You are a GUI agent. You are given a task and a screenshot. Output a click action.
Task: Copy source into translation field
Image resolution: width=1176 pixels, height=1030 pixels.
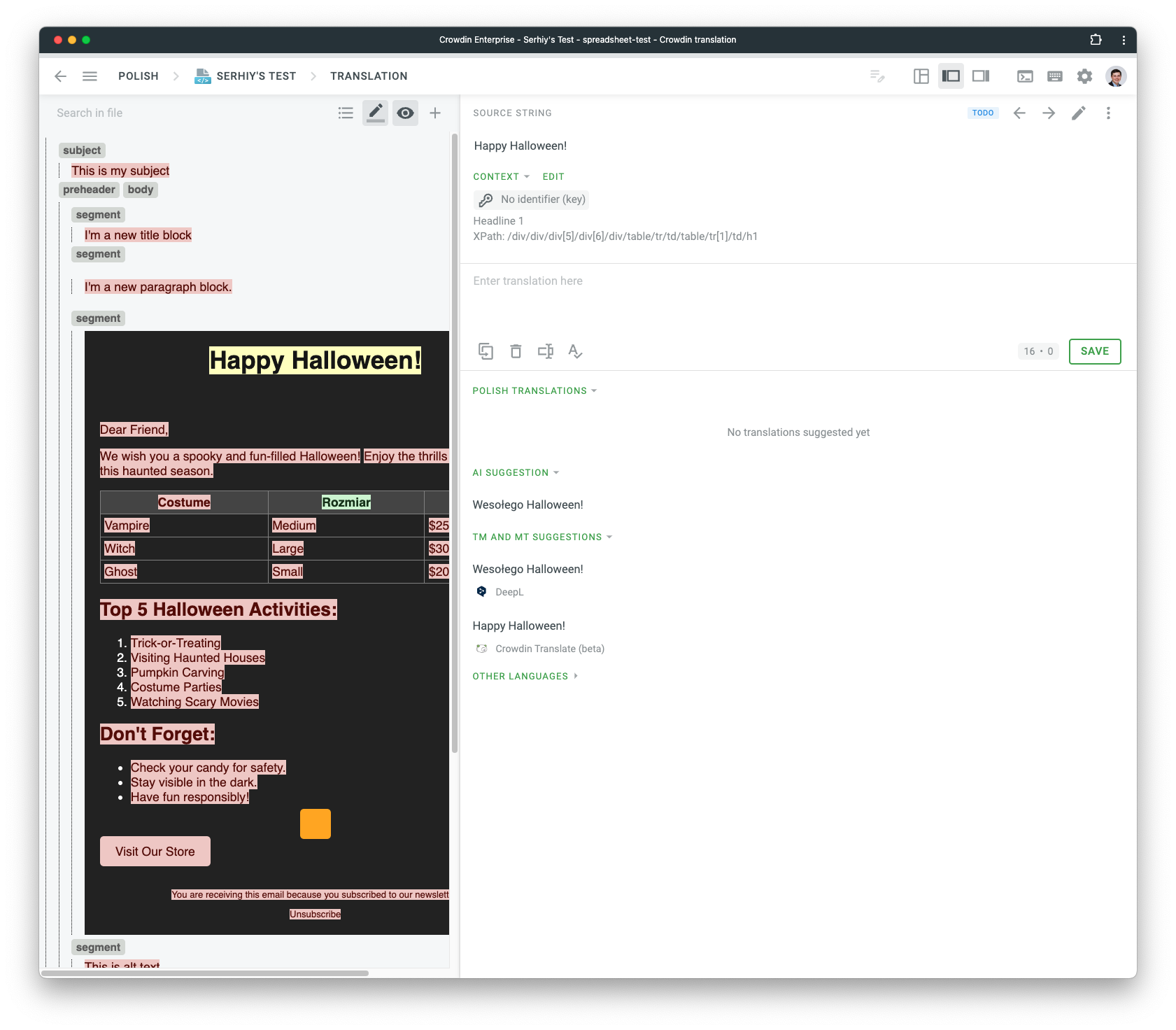[x=486, y=351]
